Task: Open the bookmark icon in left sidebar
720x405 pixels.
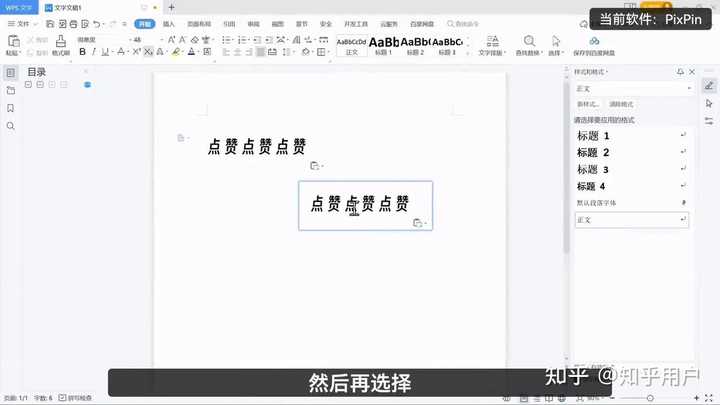Action: [11, 108]
